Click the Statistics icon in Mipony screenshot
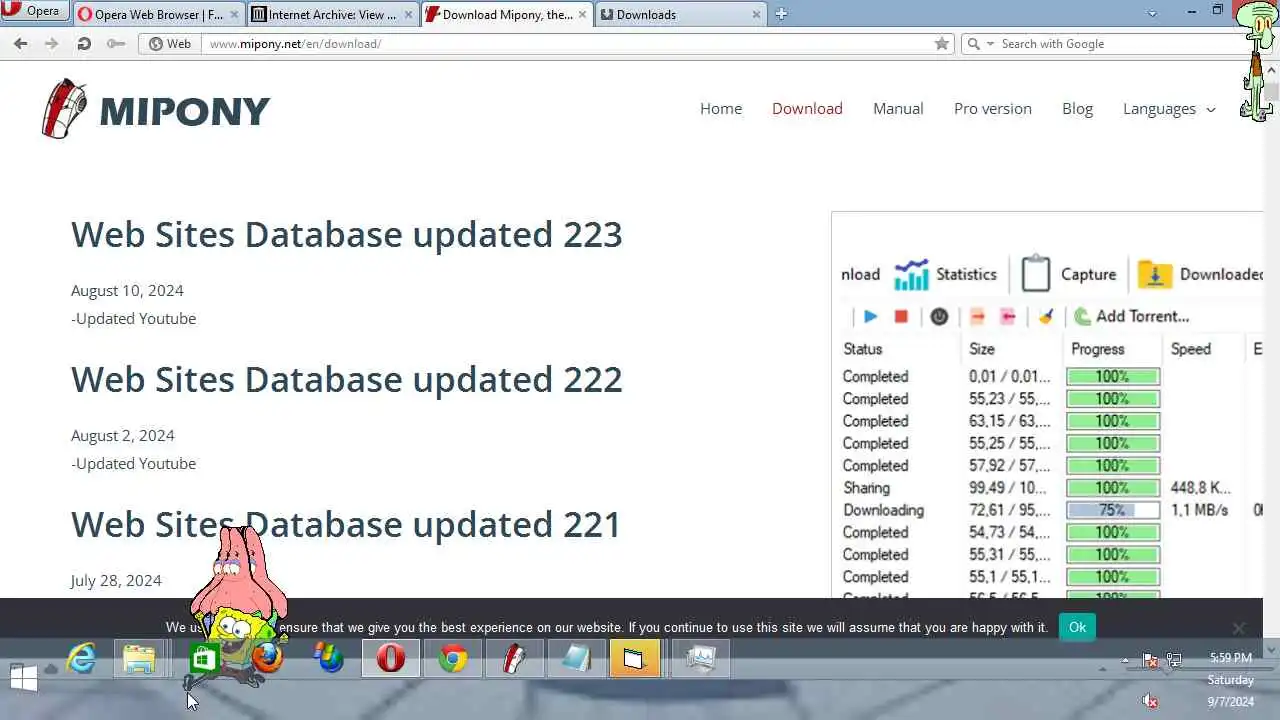The height and width of the screenshot is (720, 1280). 911,274
